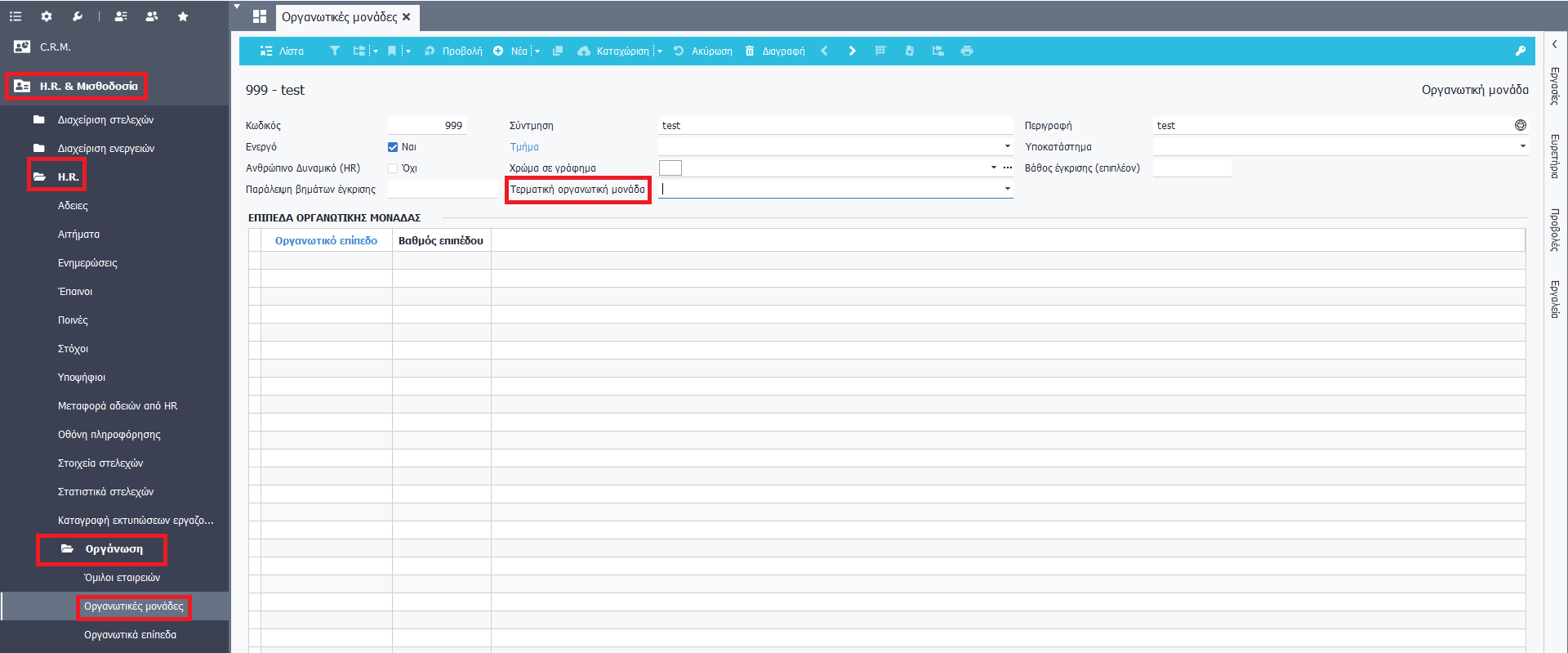Click the tree structure icon in toolbar

point(359,51)
